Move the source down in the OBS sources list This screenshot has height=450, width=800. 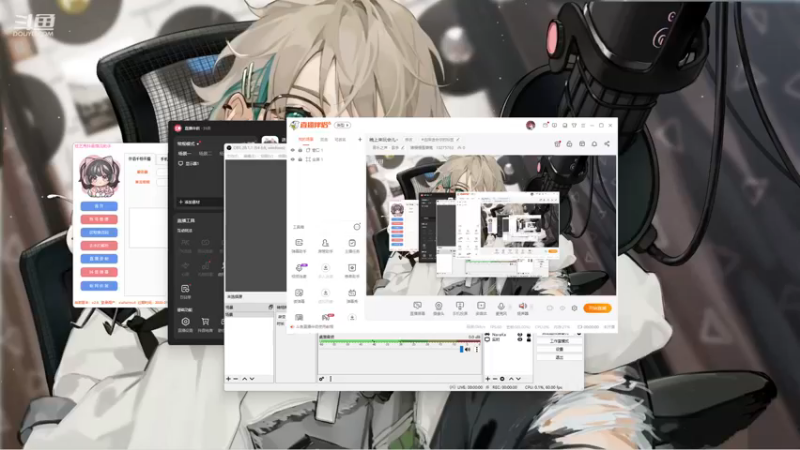[518, 379]
